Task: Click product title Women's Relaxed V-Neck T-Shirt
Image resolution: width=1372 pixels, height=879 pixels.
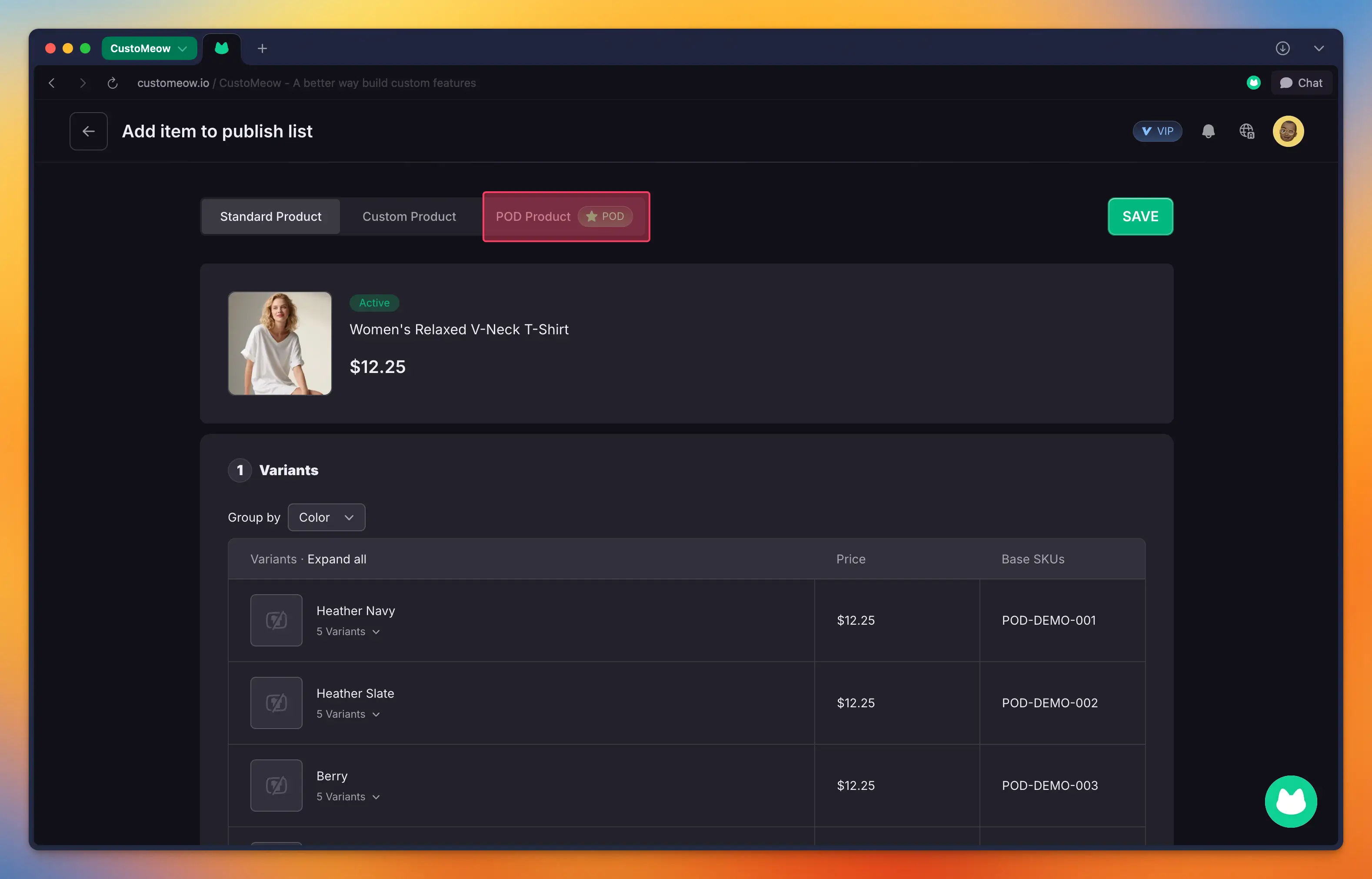Action: 459,330
